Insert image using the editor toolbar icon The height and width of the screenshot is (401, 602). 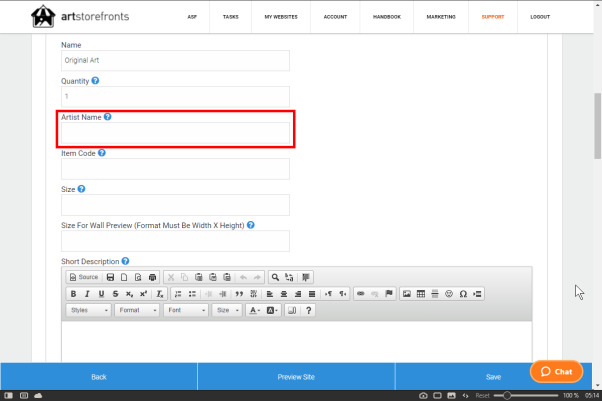click(406, 293)
